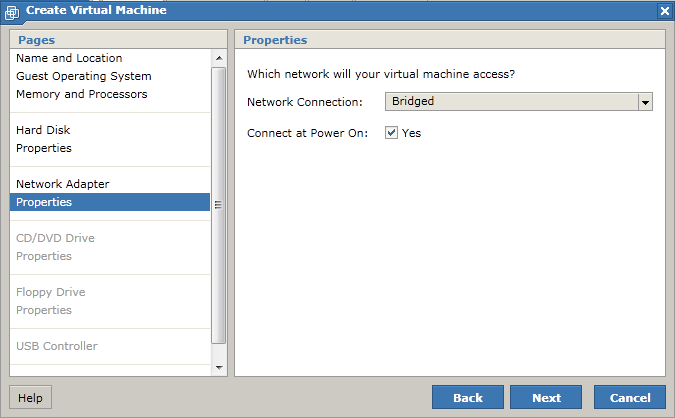Go Back to previous wizard page
Screen dimensions: 675x418
(x=468, y=397)
